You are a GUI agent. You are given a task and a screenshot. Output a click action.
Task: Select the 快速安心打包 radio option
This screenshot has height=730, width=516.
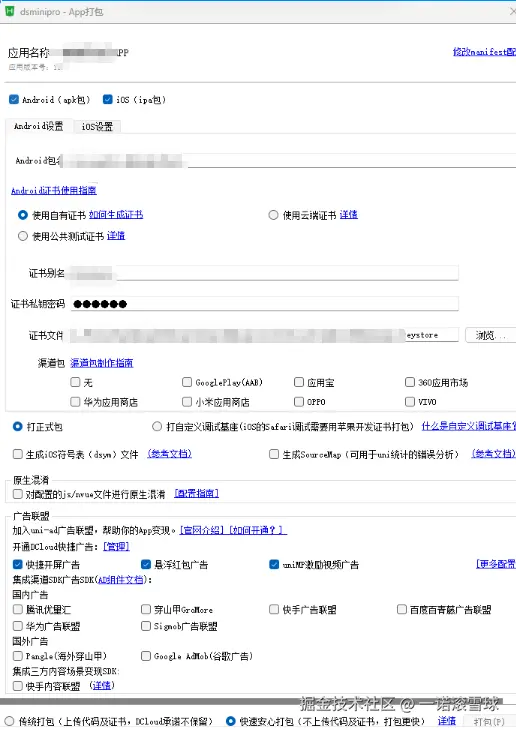[x=230, y=721]
